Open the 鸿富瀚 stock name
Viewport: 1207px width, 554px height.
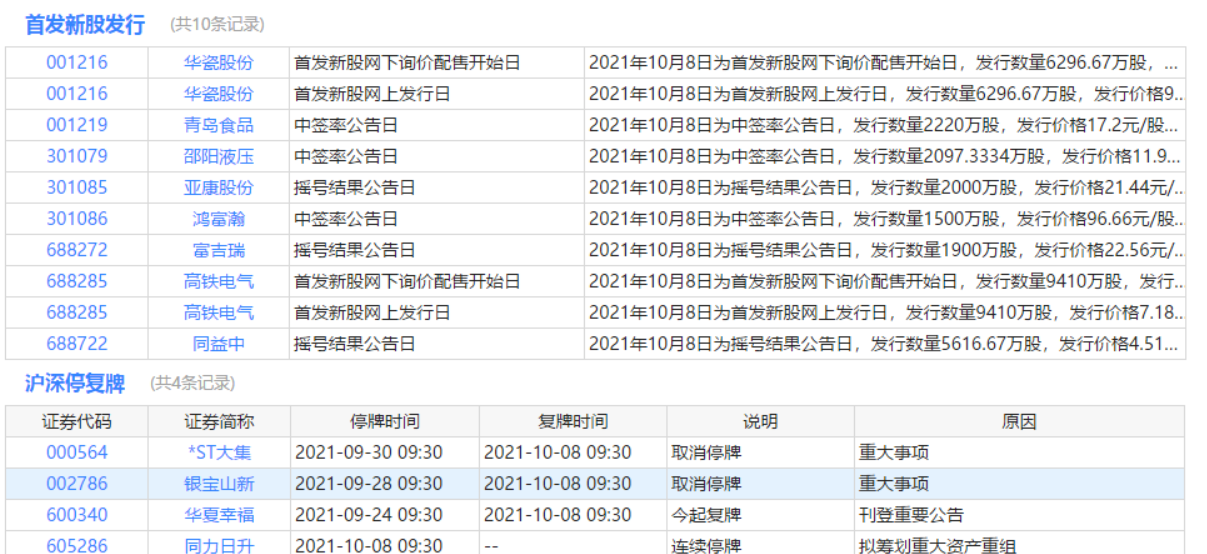click(219, 219)
